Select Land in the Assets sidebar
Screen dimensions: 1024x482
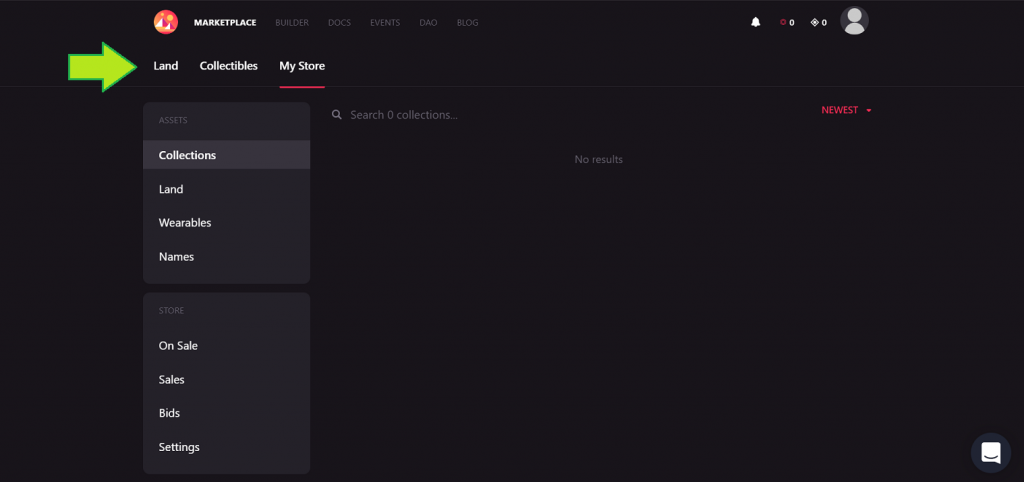pos(227,189)
